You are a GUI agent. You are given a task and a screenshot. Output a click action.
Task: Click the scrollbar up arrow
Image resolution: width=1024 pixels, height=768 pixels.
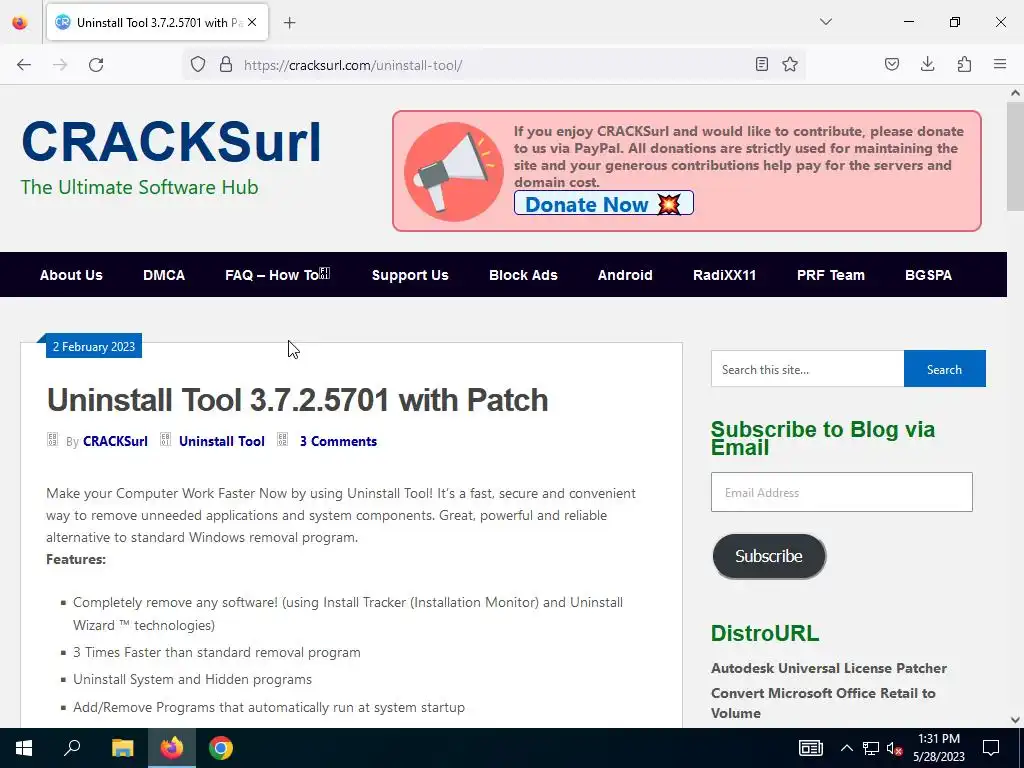pyautogui.click(x=1015, y=93)
